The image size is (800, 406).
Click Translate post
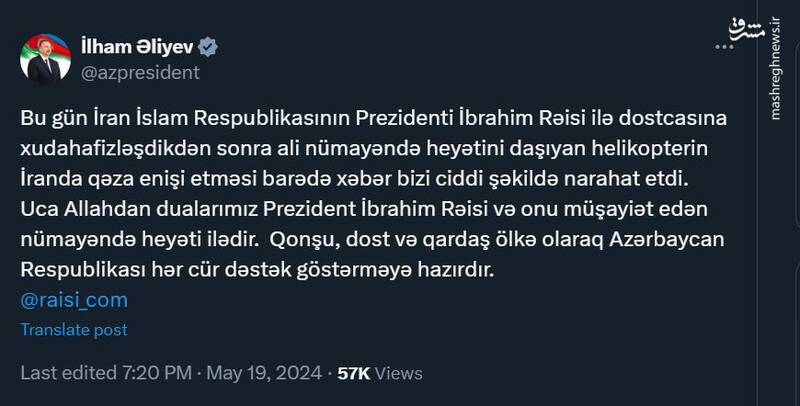click(74, 329)
